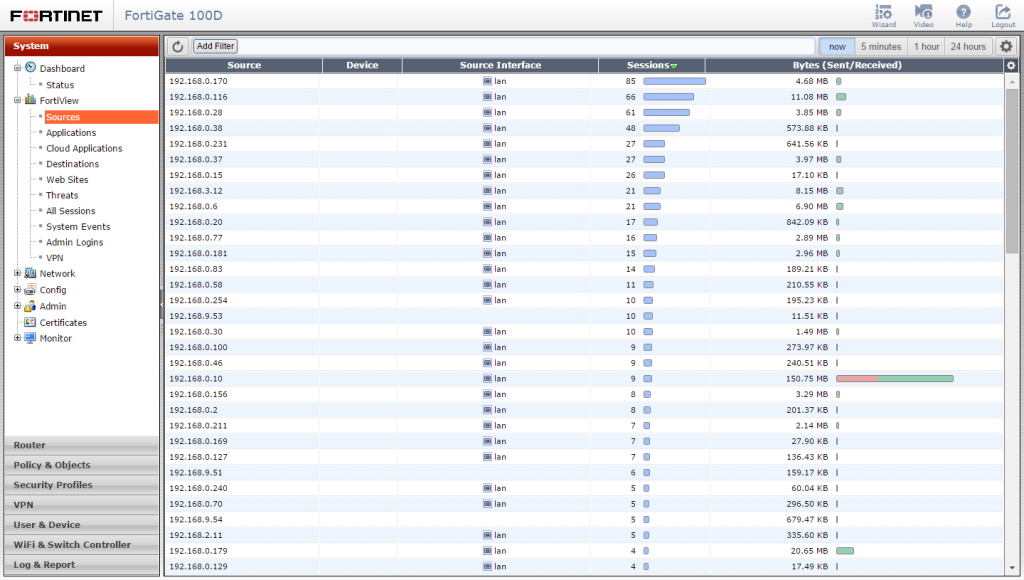Expand the Network tree node

pyautogui.click(x=17, y=273)
